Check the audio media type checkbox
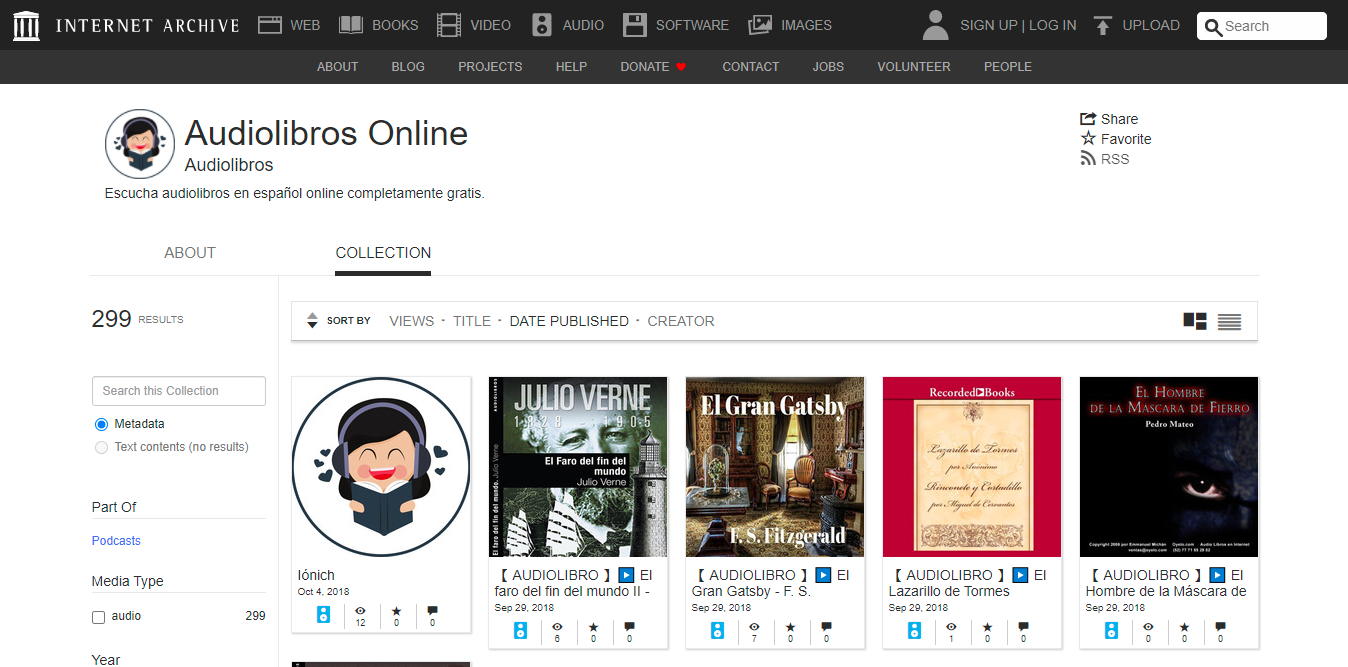 (98, 617)
